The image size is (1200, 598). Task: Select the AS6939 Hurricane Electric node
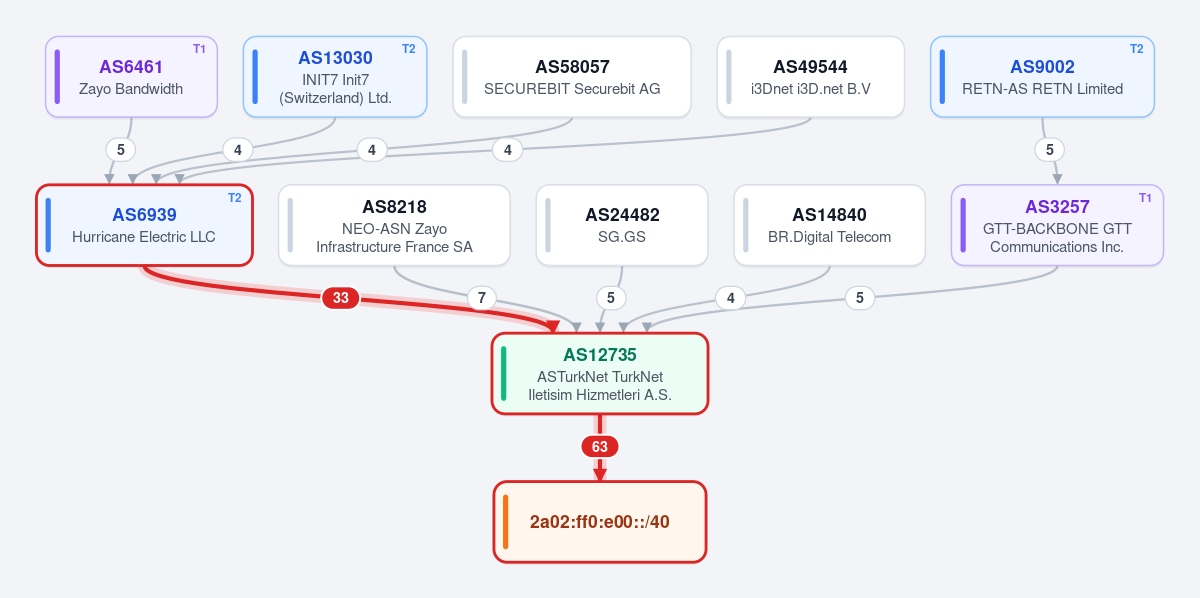click(x=144, y=225)
